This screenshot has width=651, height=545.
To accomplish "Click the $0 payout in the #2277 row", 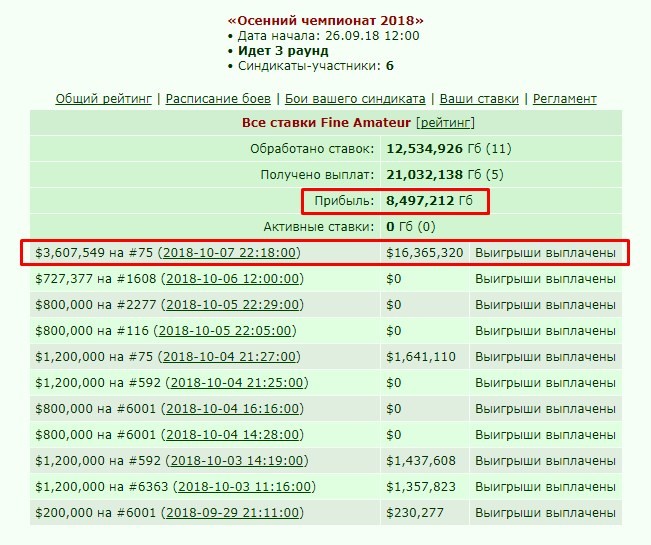I will [394, 305].
